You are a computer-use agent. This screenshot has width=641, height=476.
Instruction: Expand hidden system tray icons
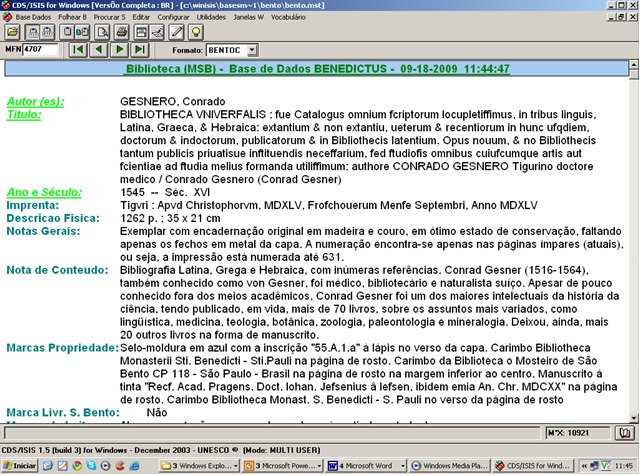pos(584,465)
